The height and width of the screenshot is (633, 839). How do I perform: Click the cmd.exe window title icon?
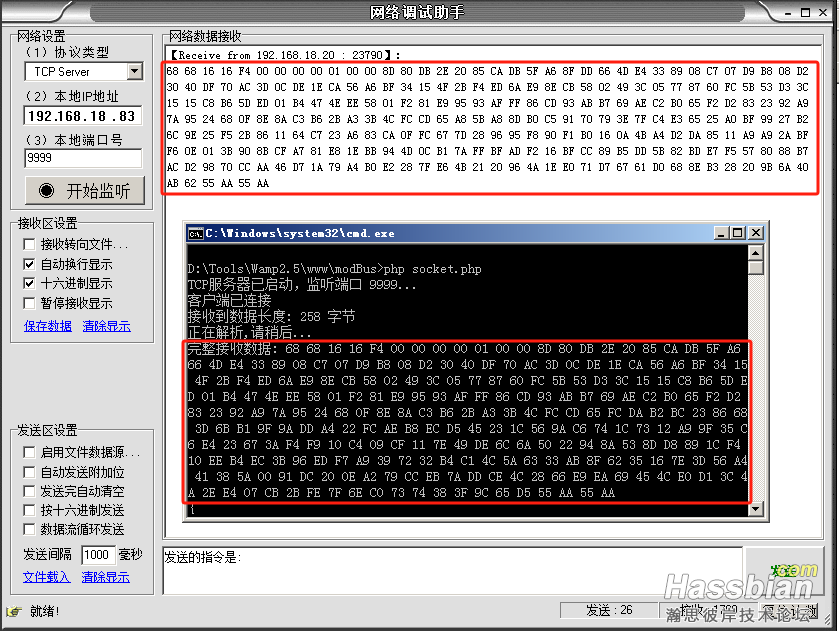tap(196, 233)
